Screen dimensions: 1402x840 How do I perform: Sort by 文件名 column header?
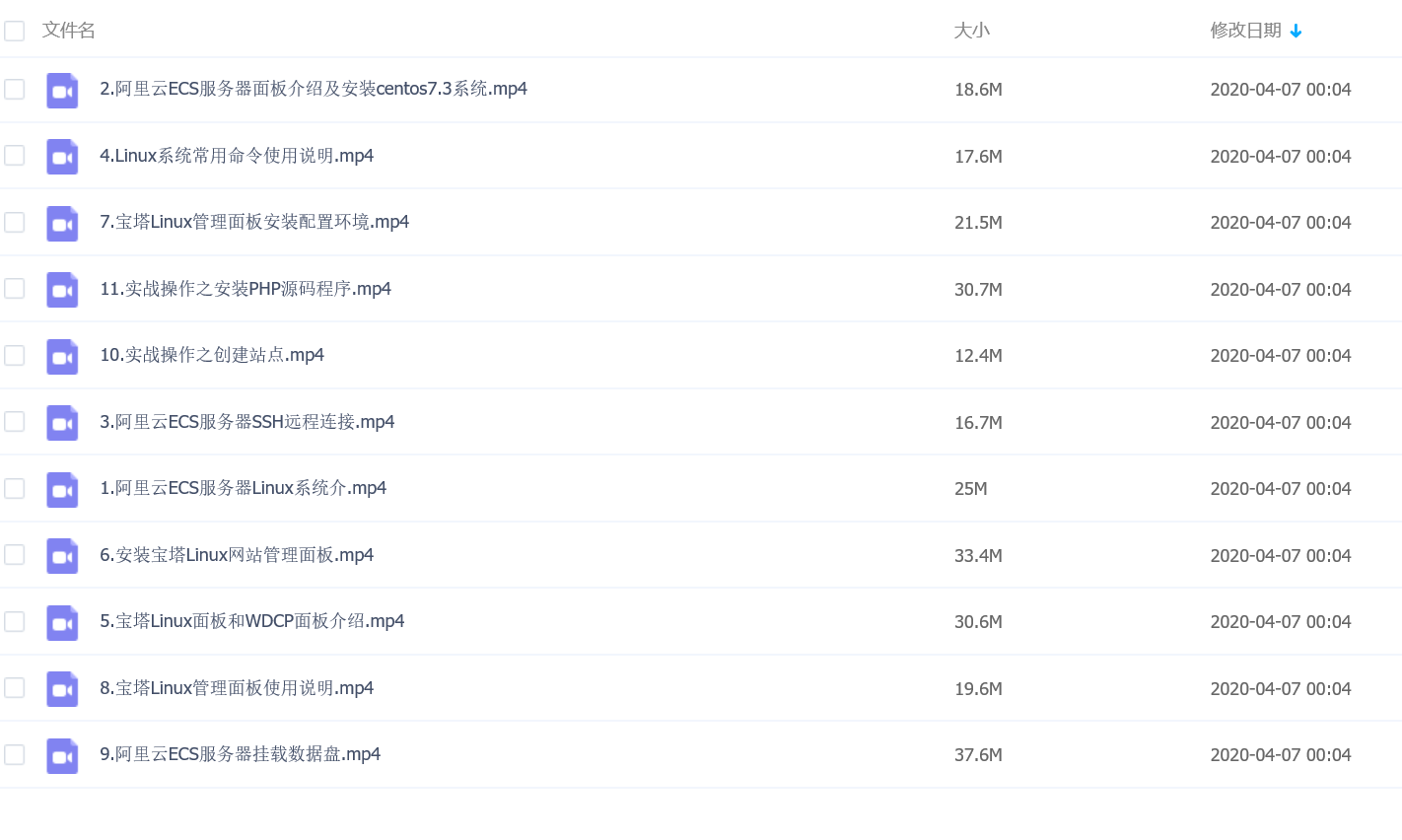69,31
